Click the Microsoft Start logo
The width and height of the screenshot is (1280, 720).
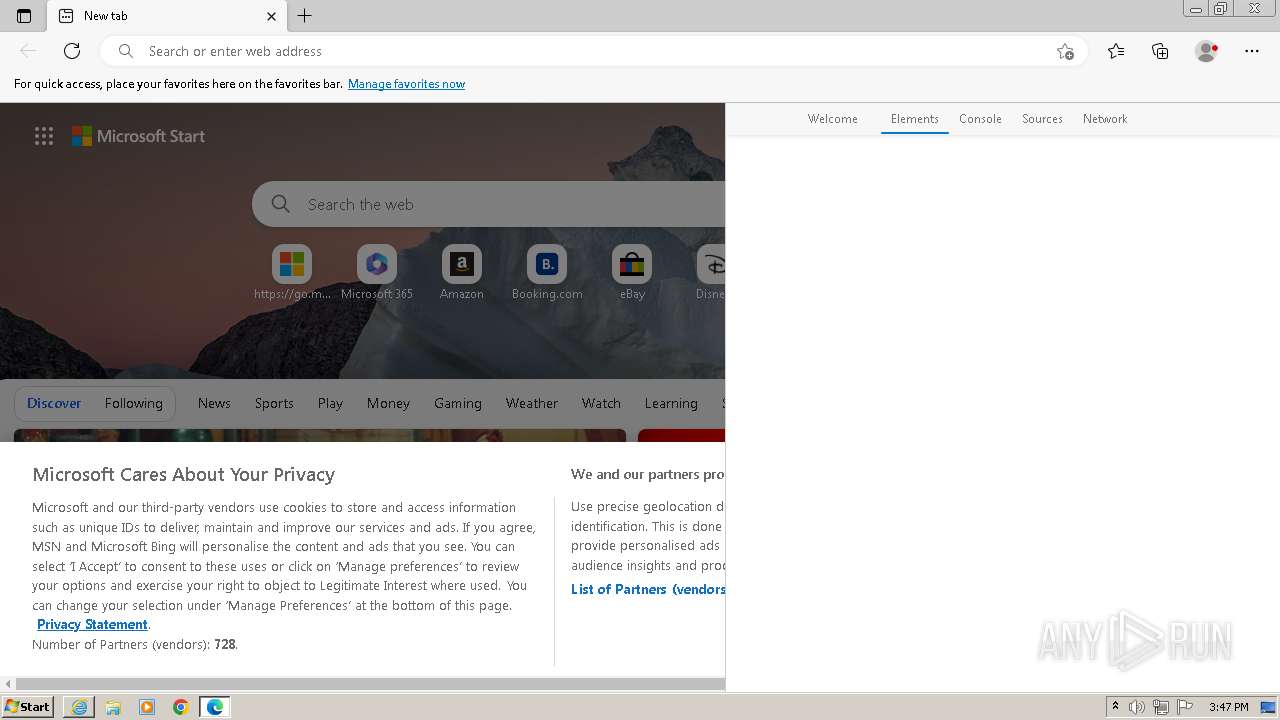138,136
